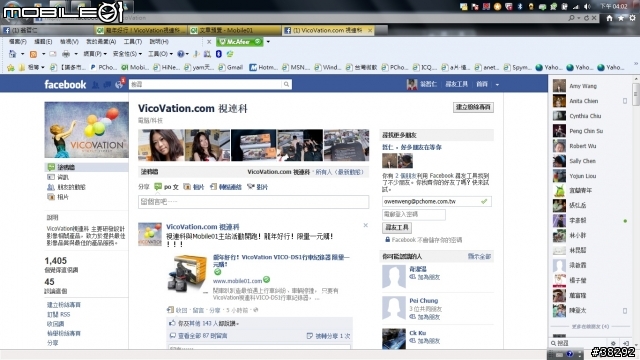Click the Facebook logo in the blue bar
Image resolution: width=640 pixels, height=360 pixels.
coord(65,84)
